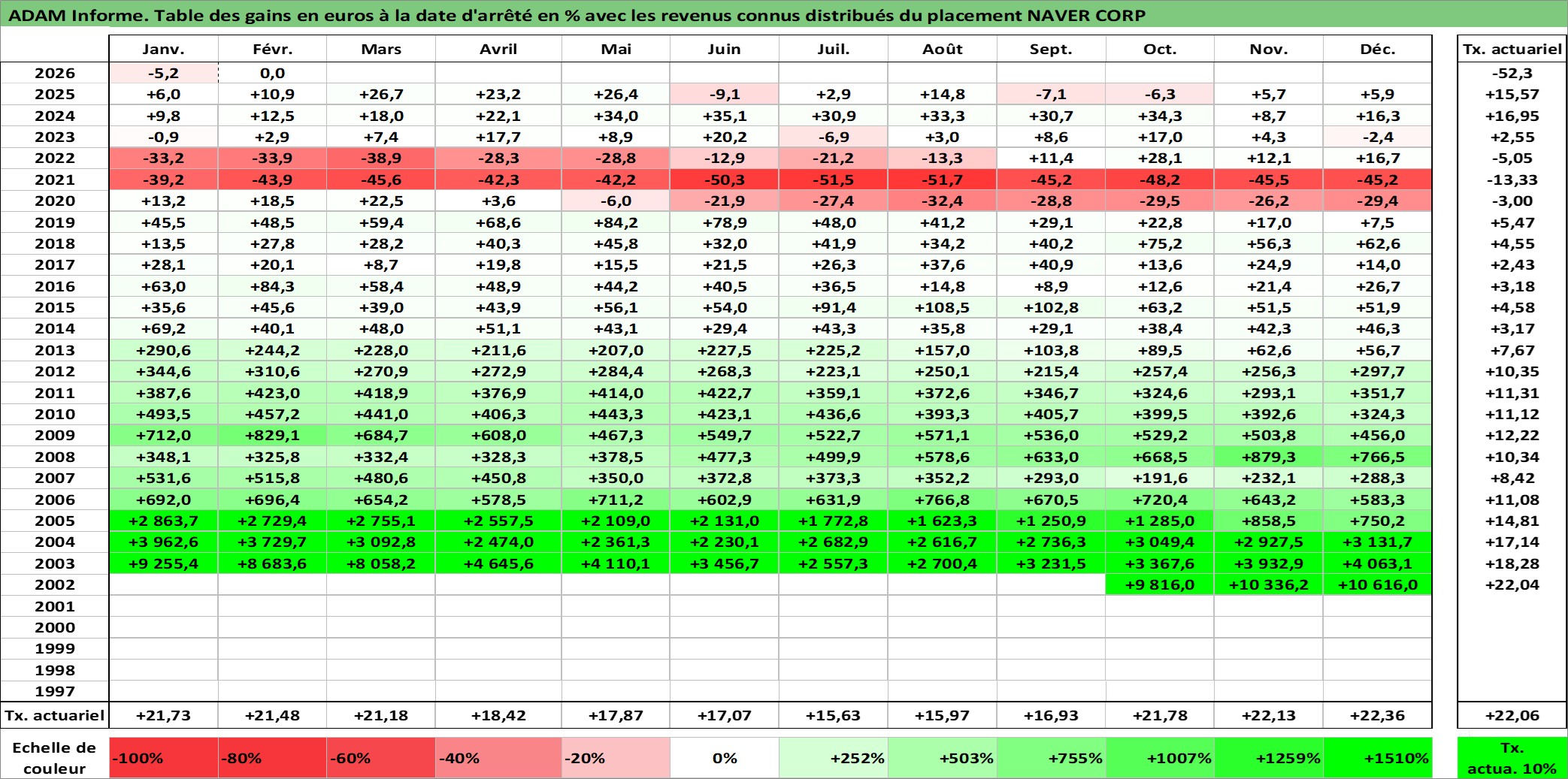Select the -5,2 cell for January 2026
1568x779 pixels.
(x=164, y=73)
